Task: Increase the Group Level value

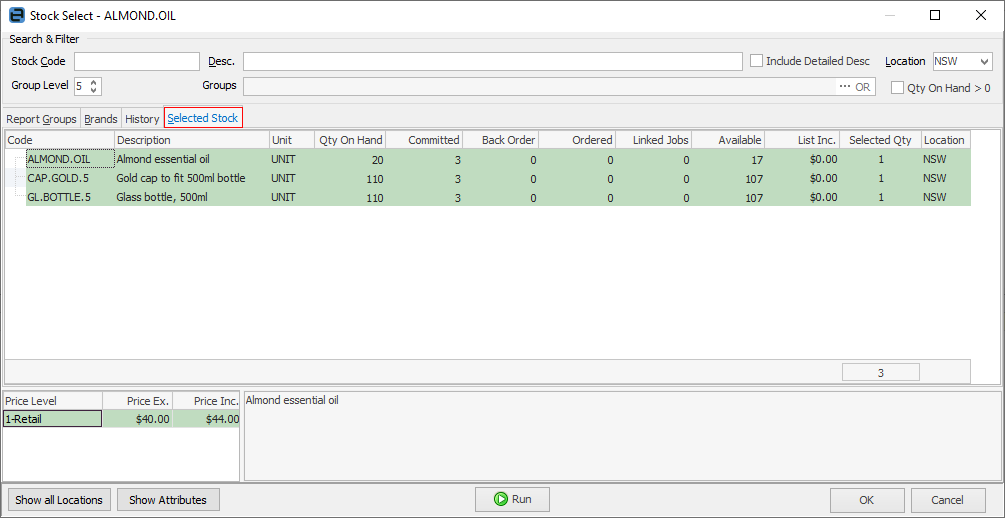Action: point(95,82)
